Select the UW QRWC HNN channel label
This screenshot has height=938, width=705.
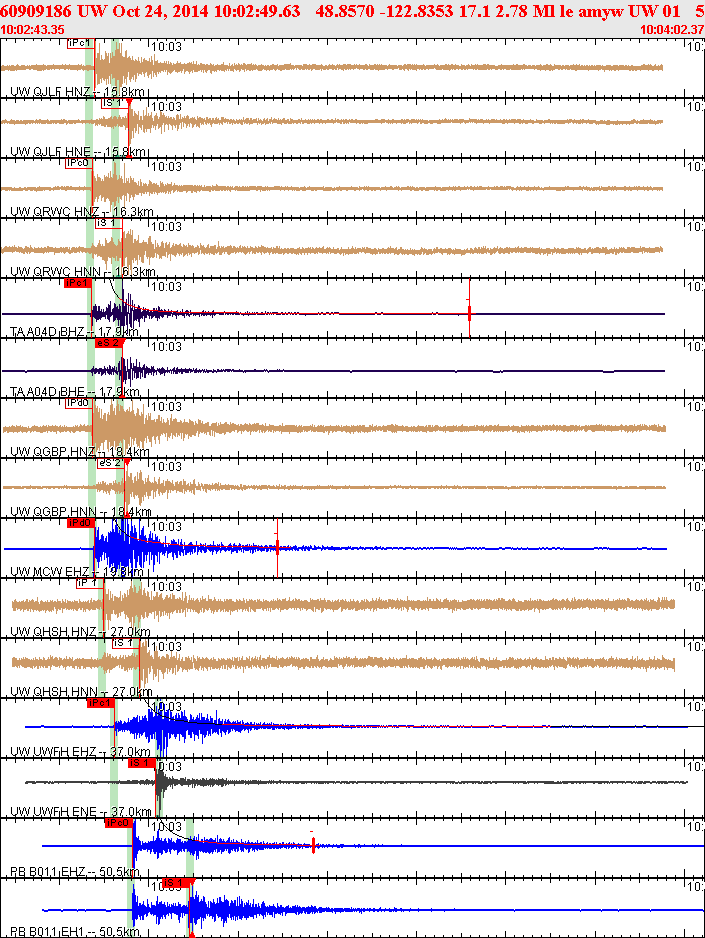[83, 272]
